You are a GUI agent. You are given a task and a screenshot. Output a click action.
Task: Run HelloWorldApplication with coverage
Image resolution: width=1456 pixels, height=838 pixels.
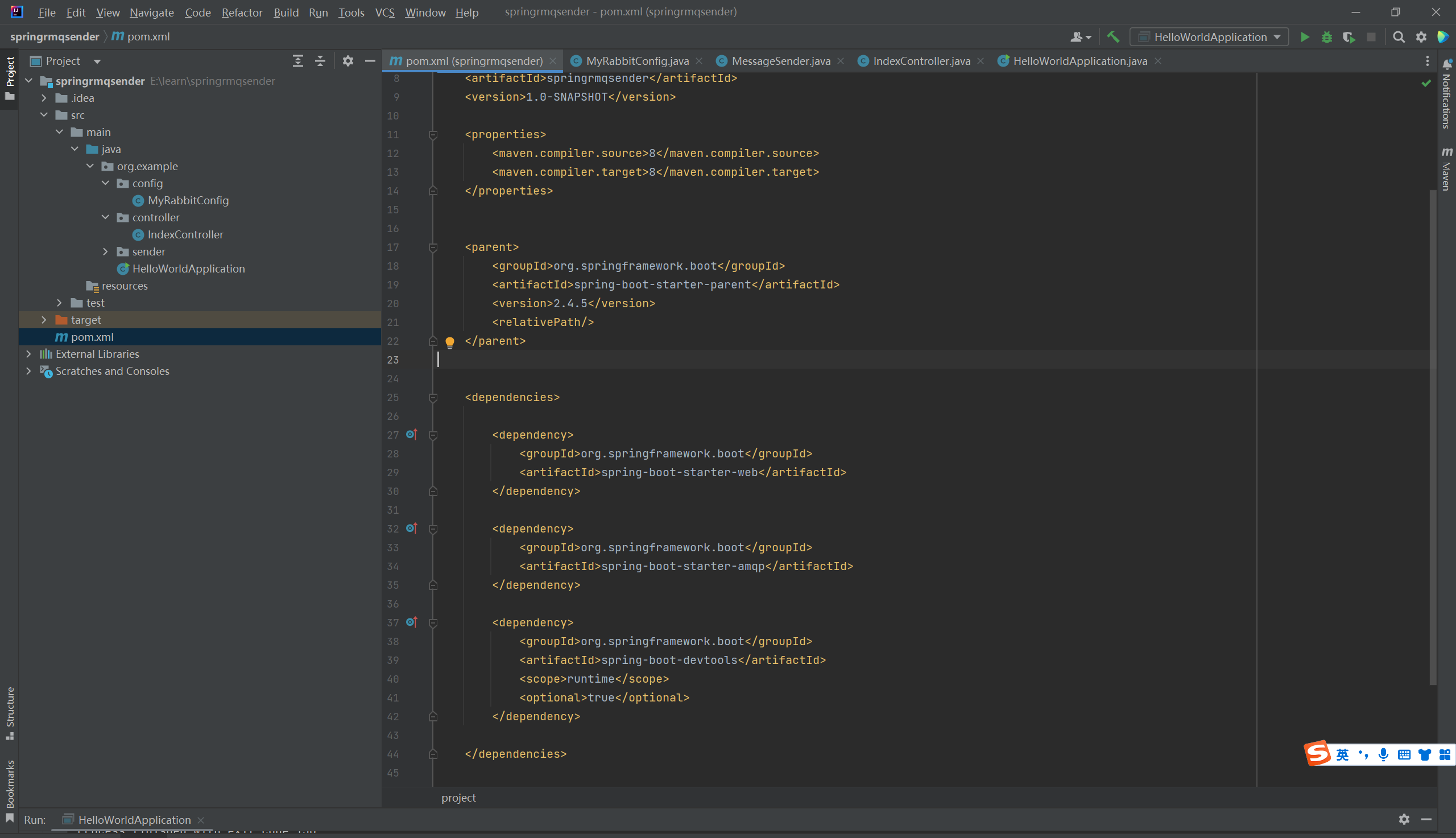pos(1349,36)
